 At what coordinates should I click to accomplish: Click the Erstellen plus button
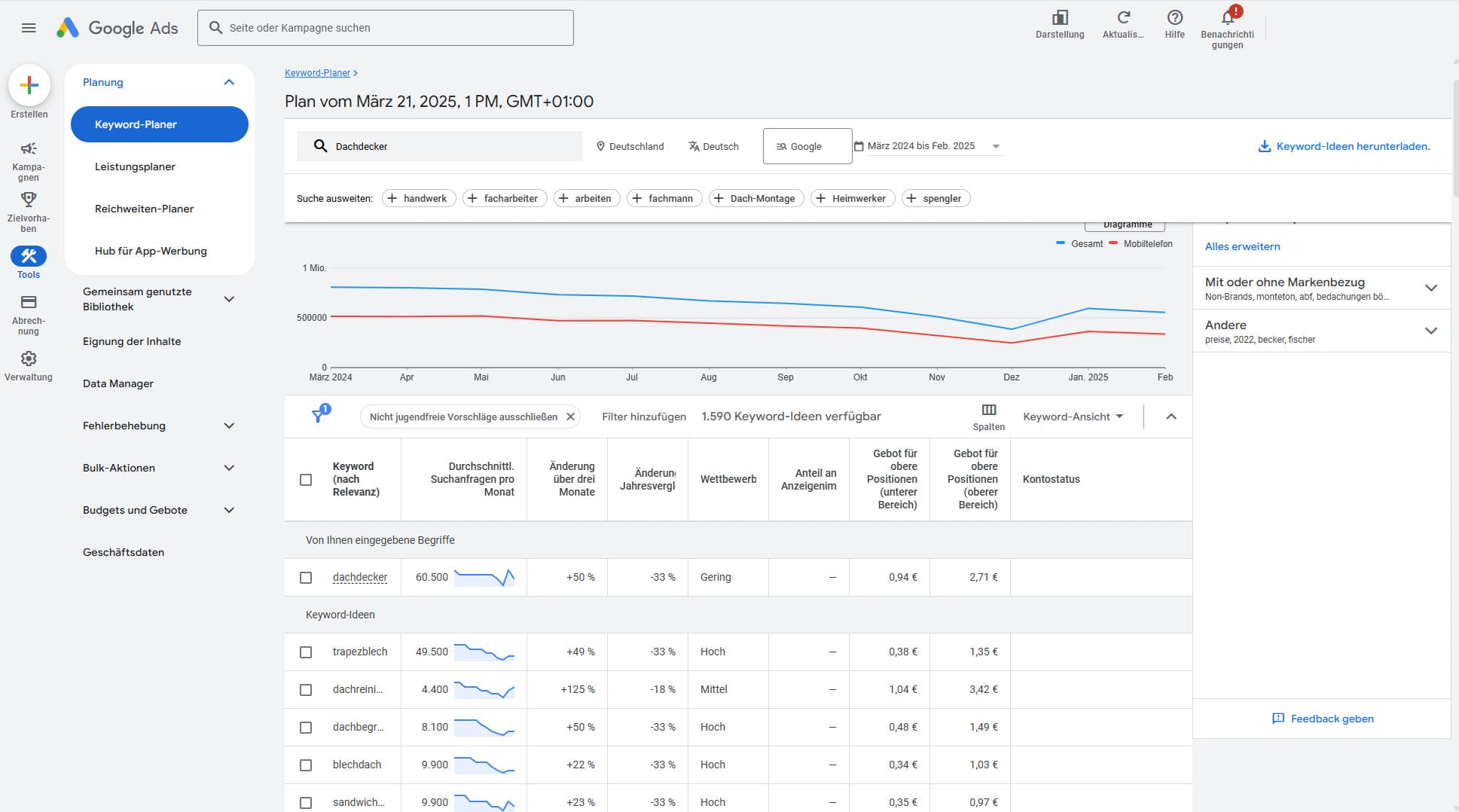coord(29,85)
